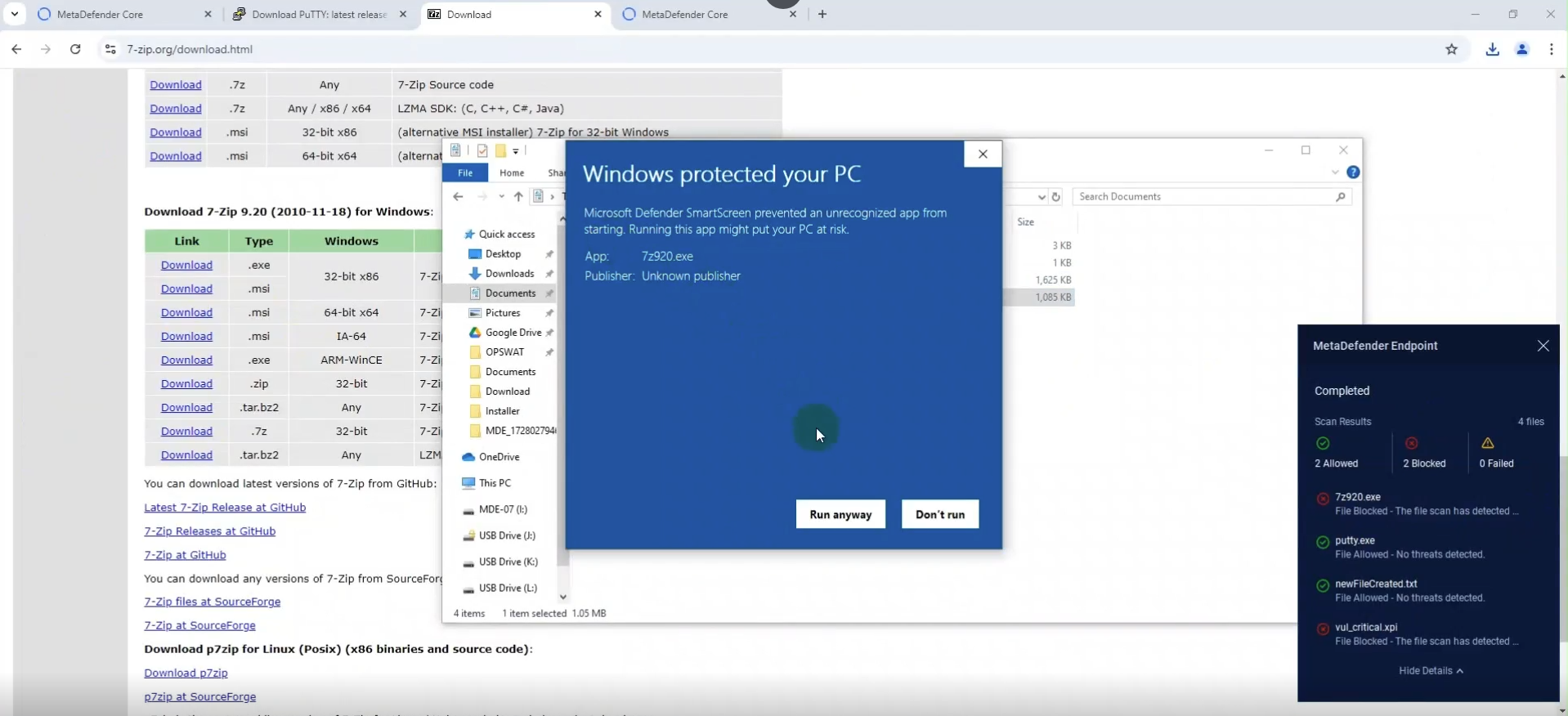Click Run anyway in SmartScreen dialog
1568x716 pixels.
click(840, 514)
